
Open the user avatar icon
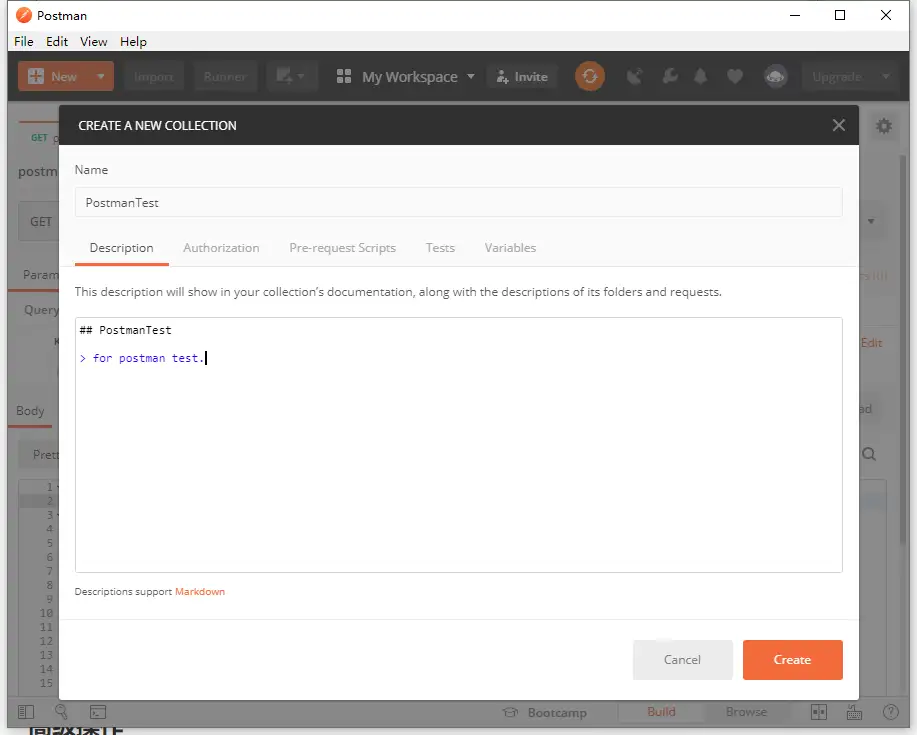point(774,76)
